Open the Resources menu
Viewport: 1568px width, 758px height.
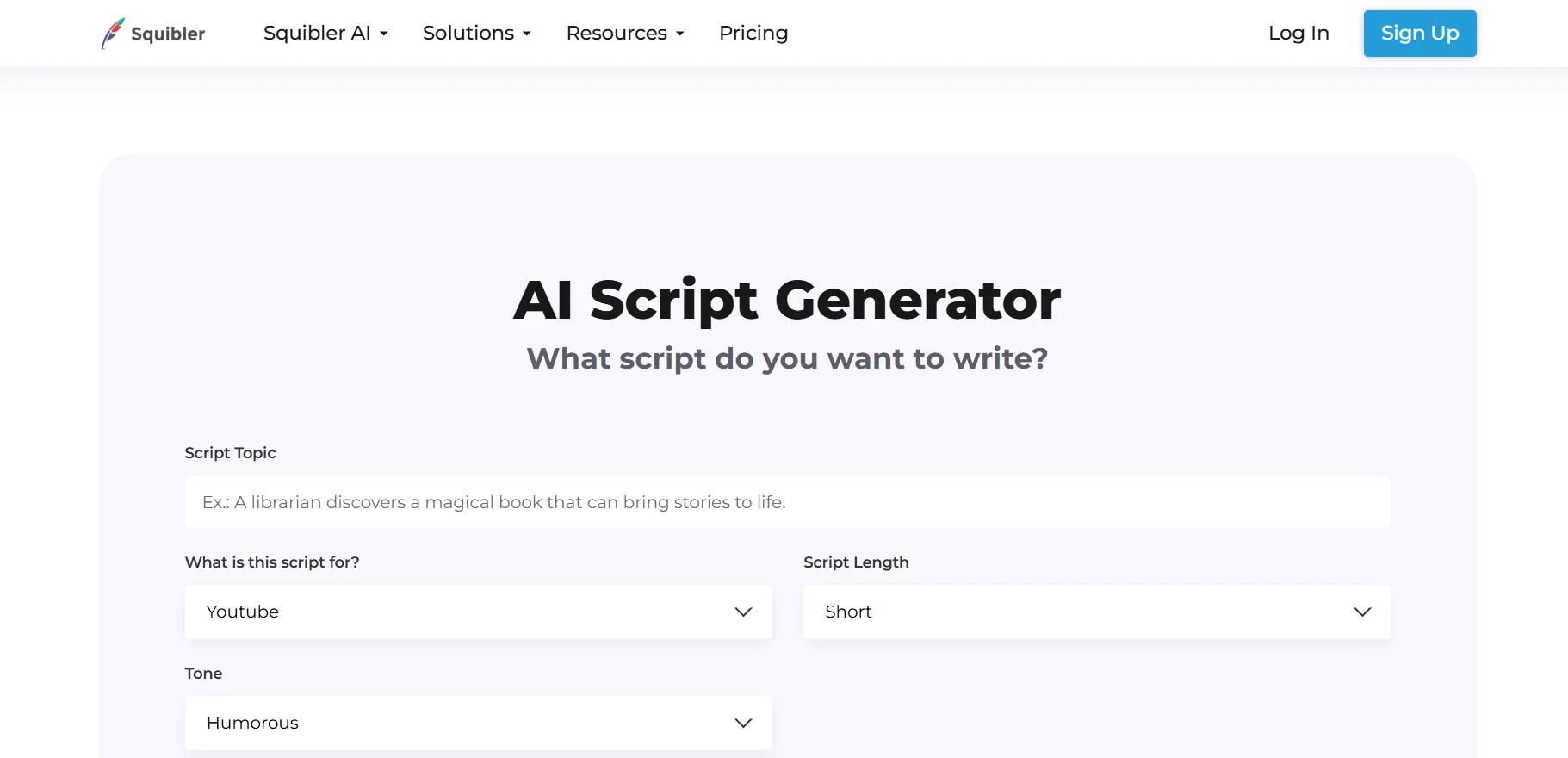617,33
